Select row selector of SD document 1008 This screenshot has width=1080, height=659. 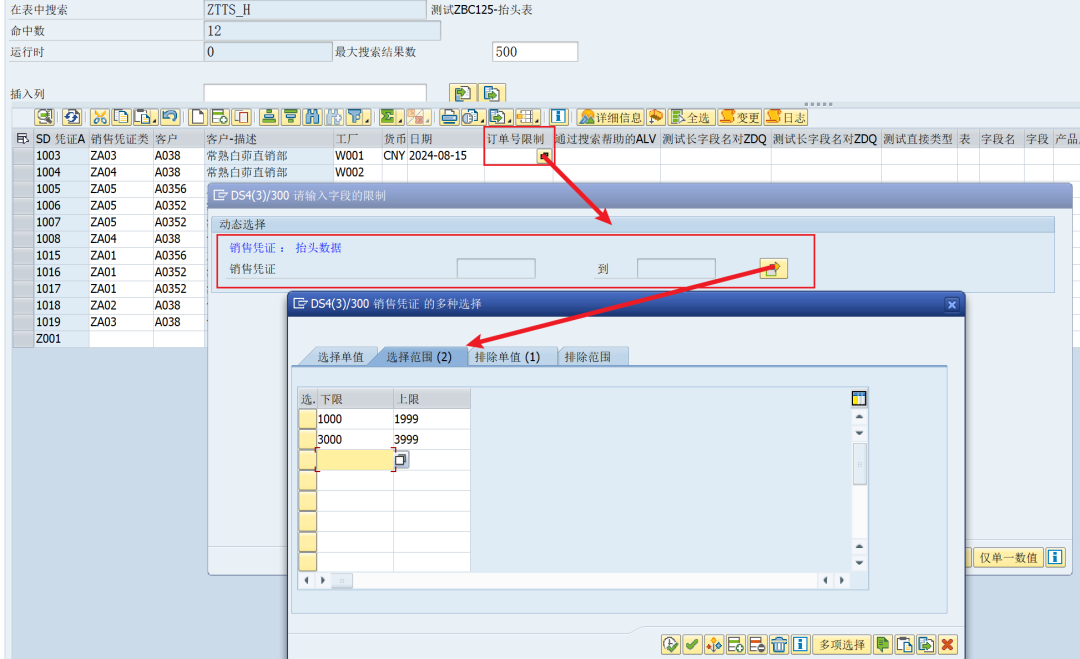coord(23,239)
